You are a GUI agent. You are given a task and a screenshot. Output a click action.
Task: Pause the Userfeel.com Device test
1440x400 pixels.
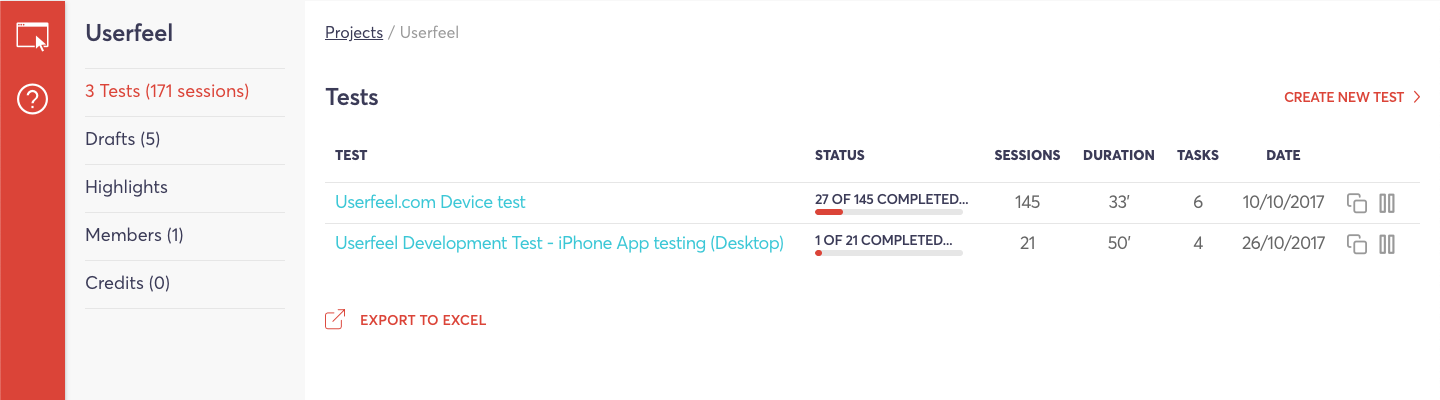tap(1386, 203)
